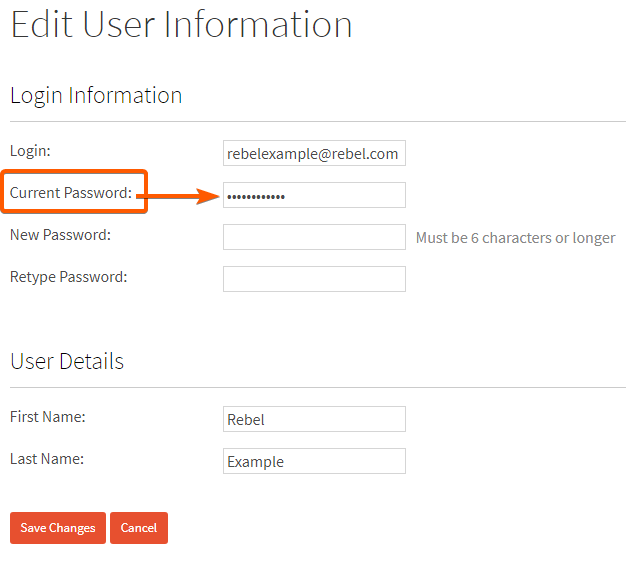Click the empty New Password field
Image resolution: width=626 pixels, height=567 pixels.
(314, 237)
